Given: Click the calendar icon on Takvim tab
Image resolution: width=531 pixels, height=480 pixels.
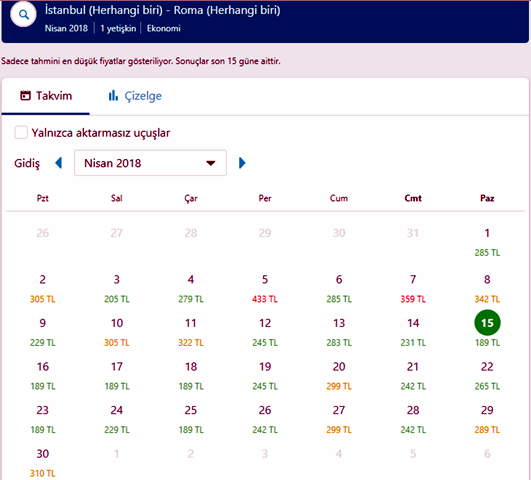Looking at the screenshot, I should click(25, 96).
